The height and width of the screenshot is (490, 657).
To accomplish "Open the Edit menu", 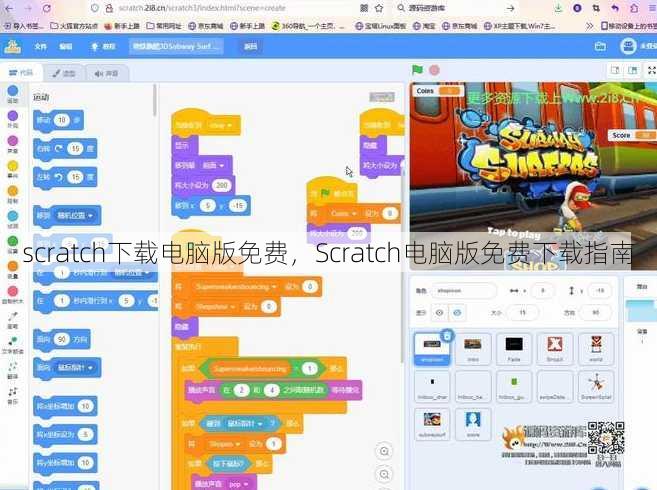I will point(65,47).
